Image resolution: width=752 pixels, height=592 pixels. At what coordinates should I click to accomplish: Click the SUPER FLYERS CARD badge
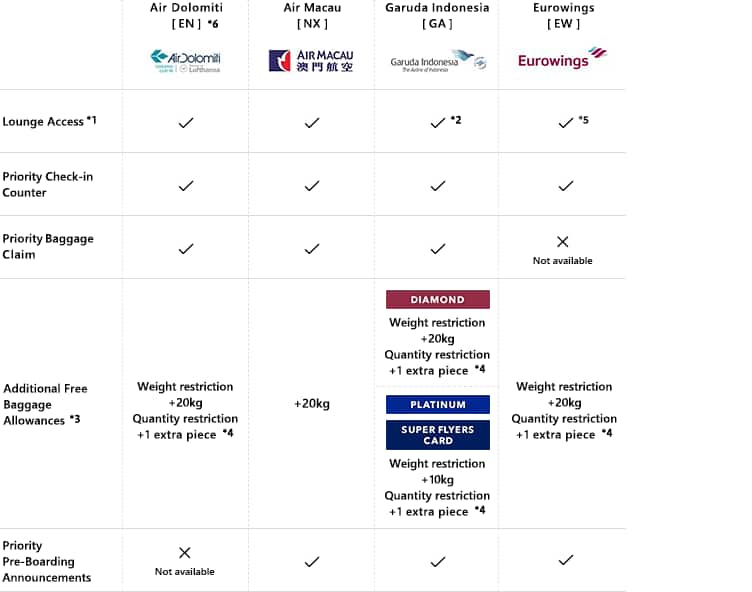click(437, 435)
